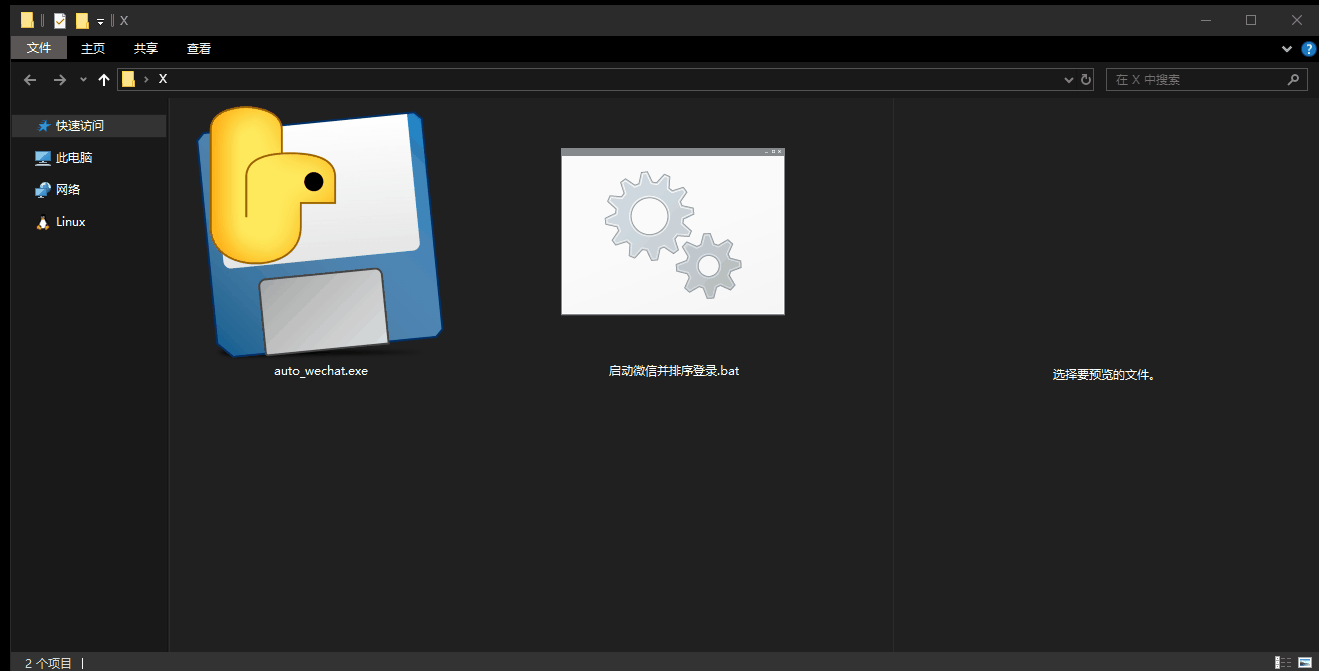This screenshot has height=671, width=1319.
Task: Open the address bar history dropdown
Action: point(1068,80)
